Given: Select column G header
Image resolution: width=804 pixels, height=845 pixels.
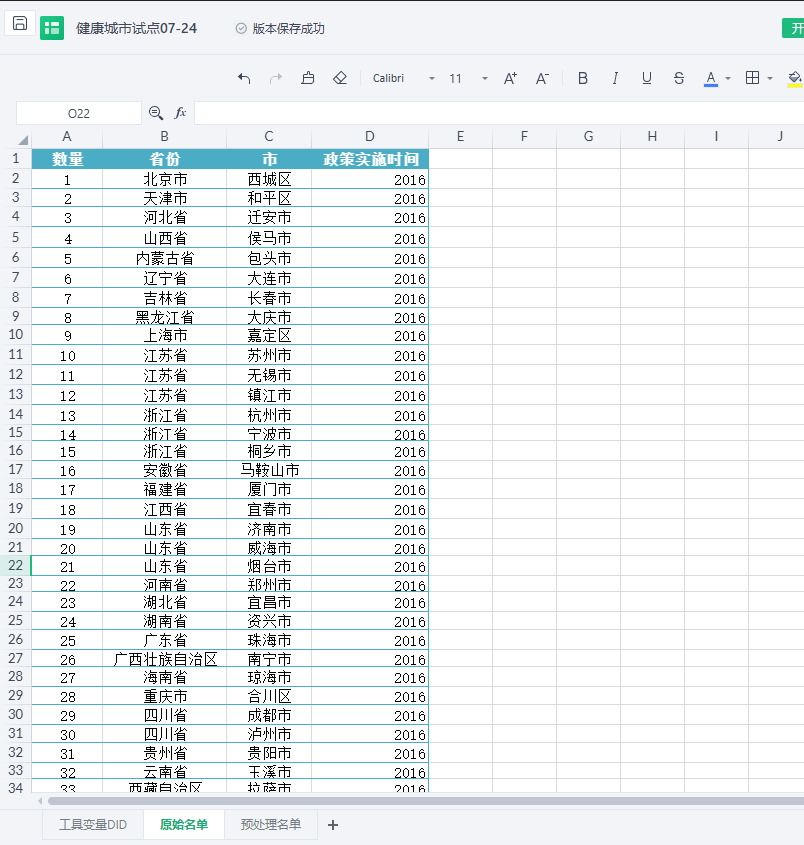Looking at the screenshot, I should 588,137.
